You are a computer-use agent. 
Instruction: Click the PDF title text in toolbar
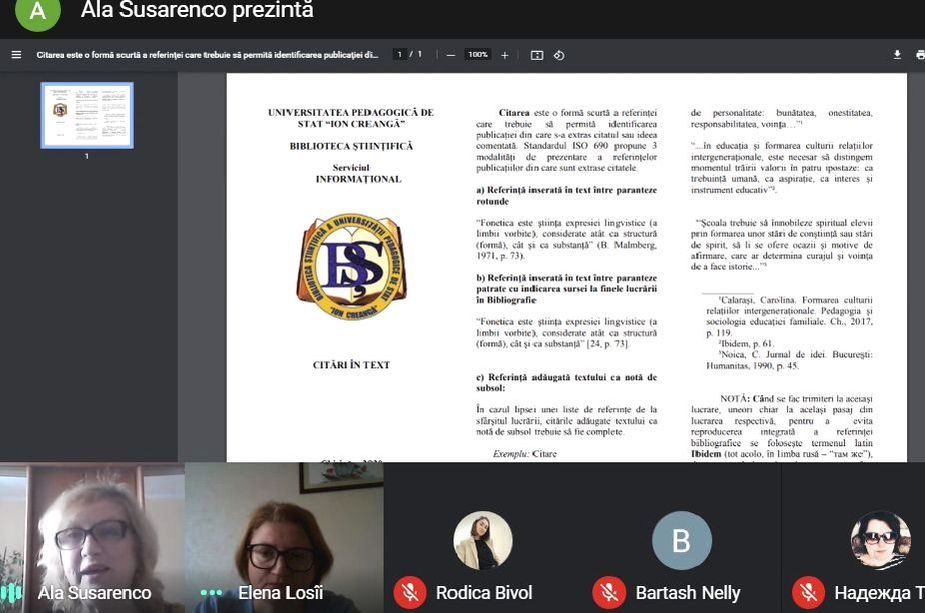pos(207,55)
